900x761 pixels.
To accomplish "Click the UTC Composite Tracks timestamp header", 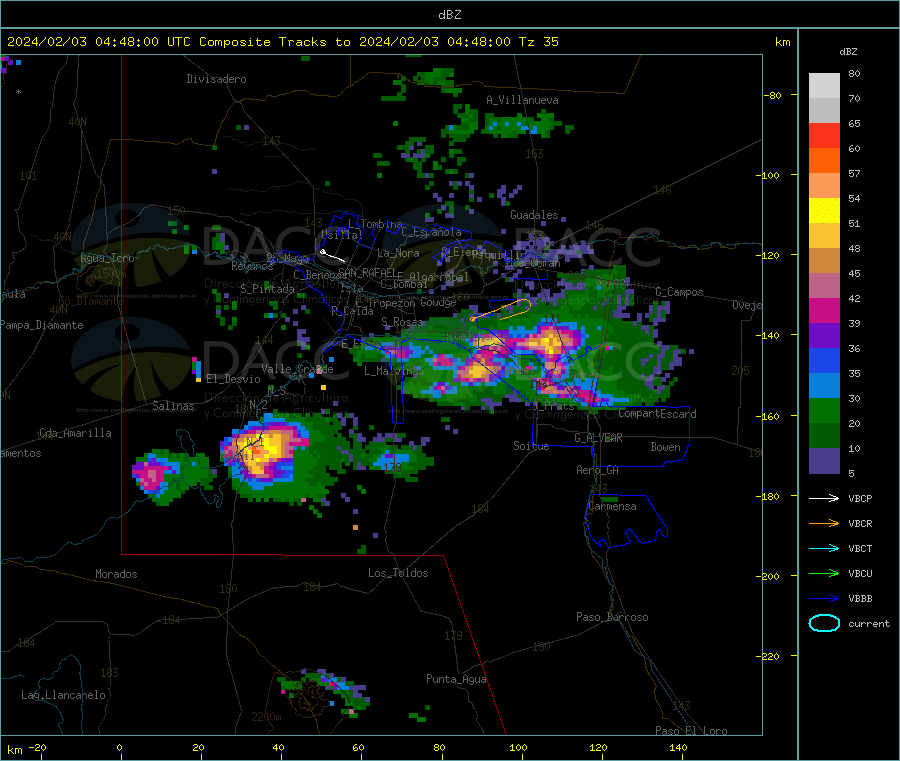I will point(282,42).
